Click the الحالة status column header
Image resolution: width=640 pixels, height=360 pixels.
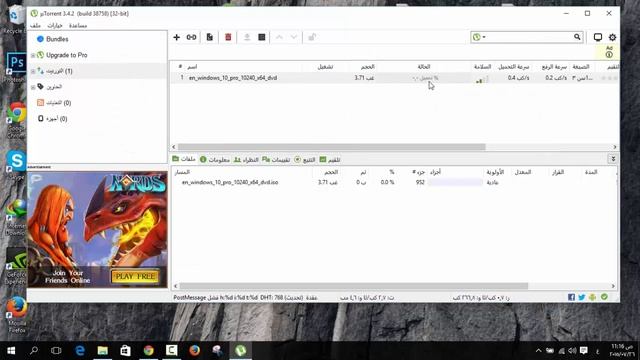(x=424, y=67)
